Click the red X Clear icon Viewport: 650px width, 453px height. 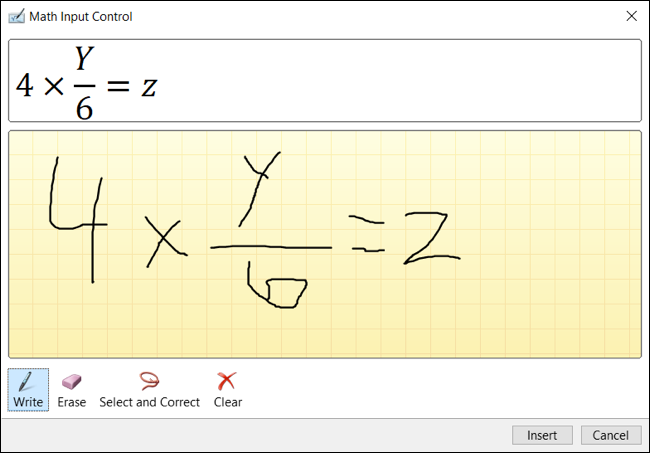tap(227, 381)
